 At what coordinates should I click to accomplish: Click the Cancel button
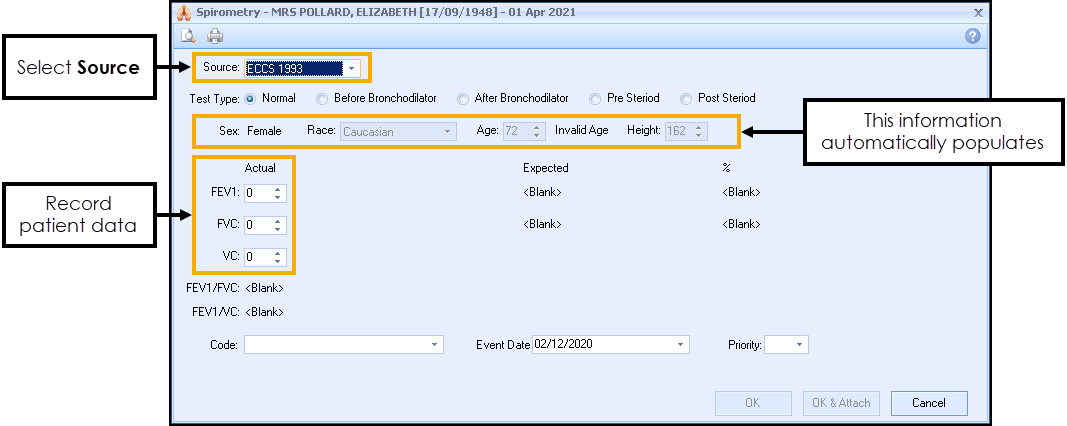pos(929,403)
